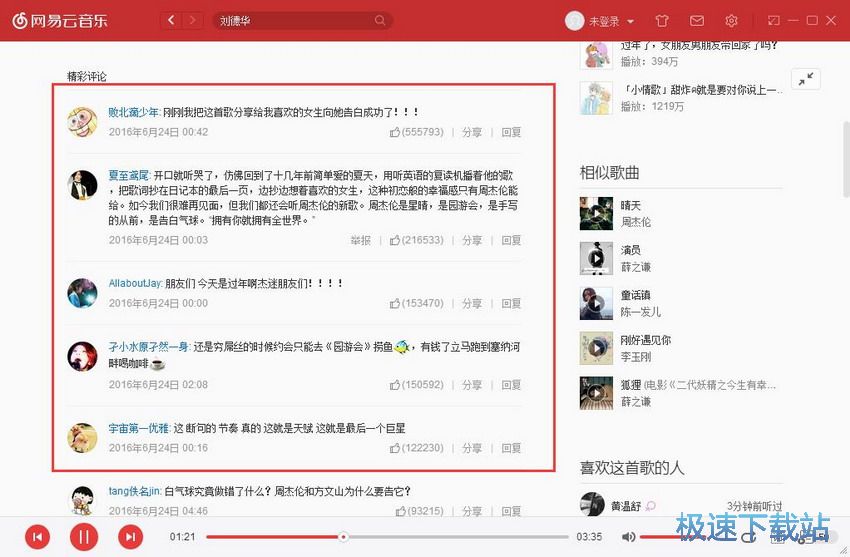Play the similar song 刚好遇见你 thumbnail
The height and width of the screenshot is (557, 850).
tap(596, 348)
